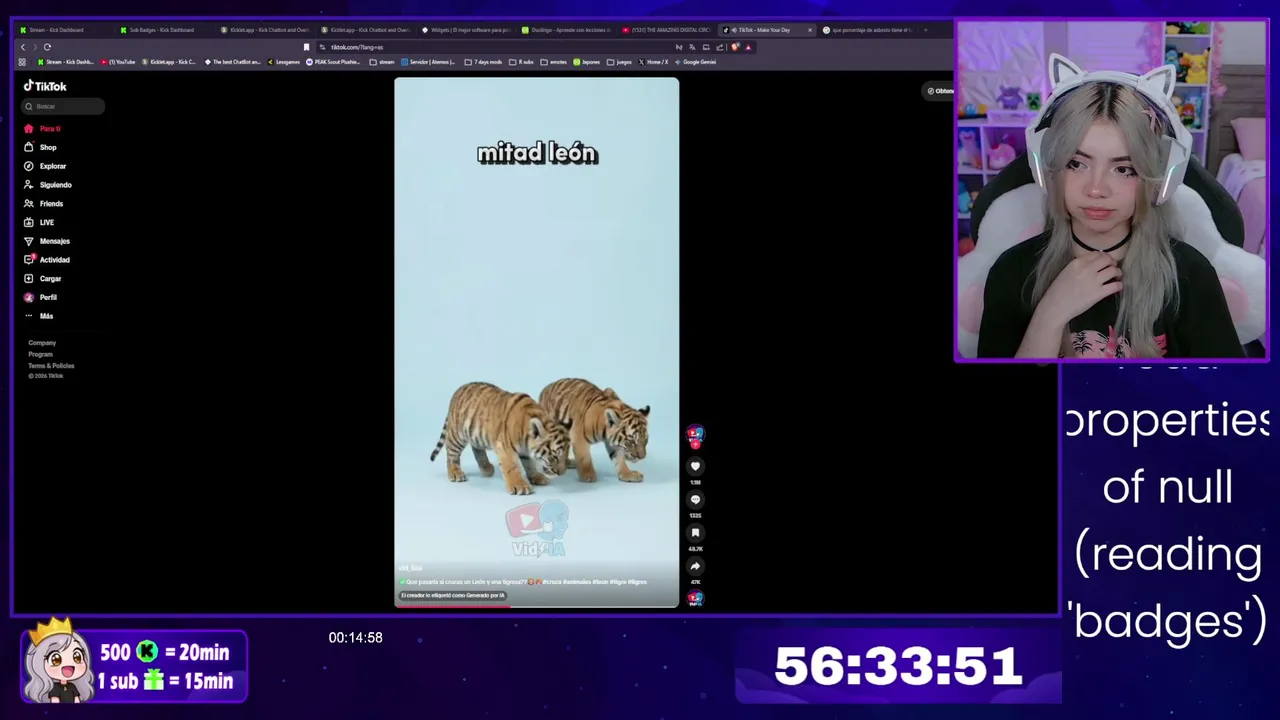
Task: Click the bookmark icon in the address bar
Action: (306, 47)
